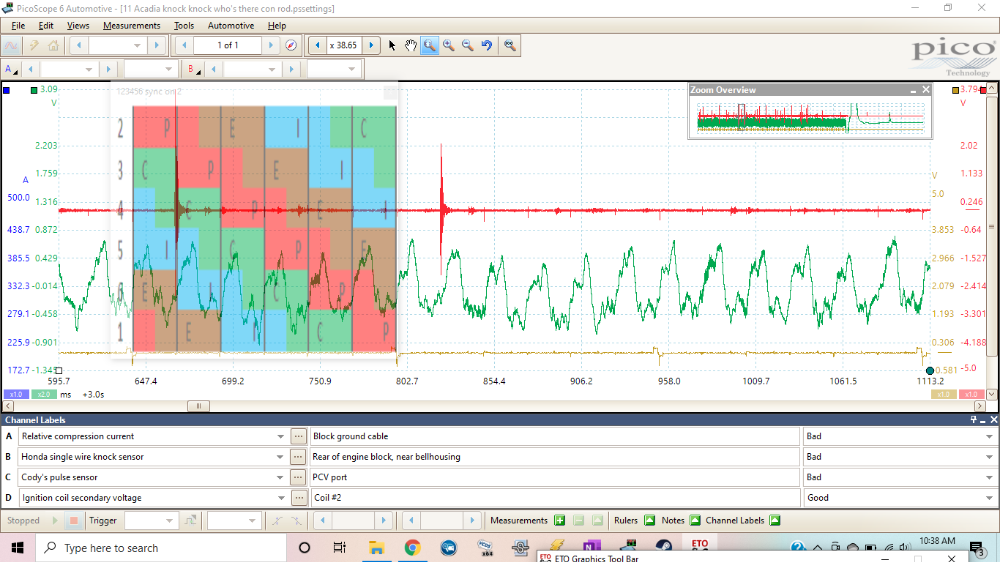Add a measurement with green plus
This screenshot has height=562, width=1000.
pos(560,521)
